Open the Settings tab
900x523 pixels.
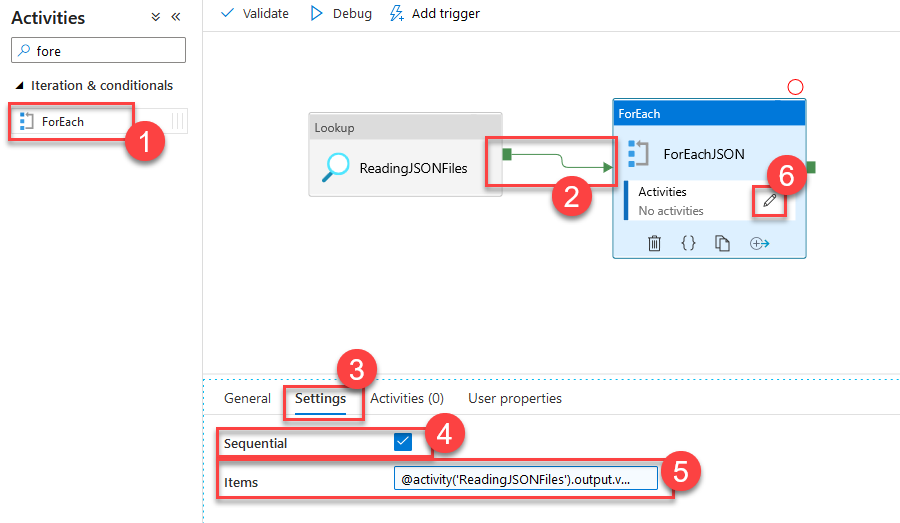pos(320,398)
